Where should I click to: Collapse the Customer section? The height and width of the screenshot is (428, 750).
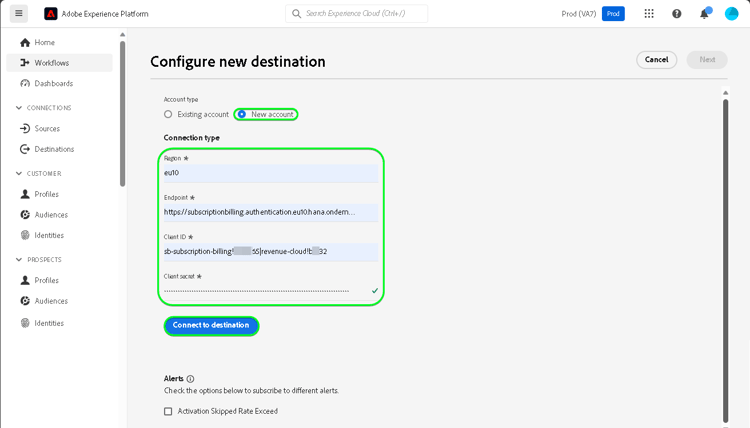(19, 173)
